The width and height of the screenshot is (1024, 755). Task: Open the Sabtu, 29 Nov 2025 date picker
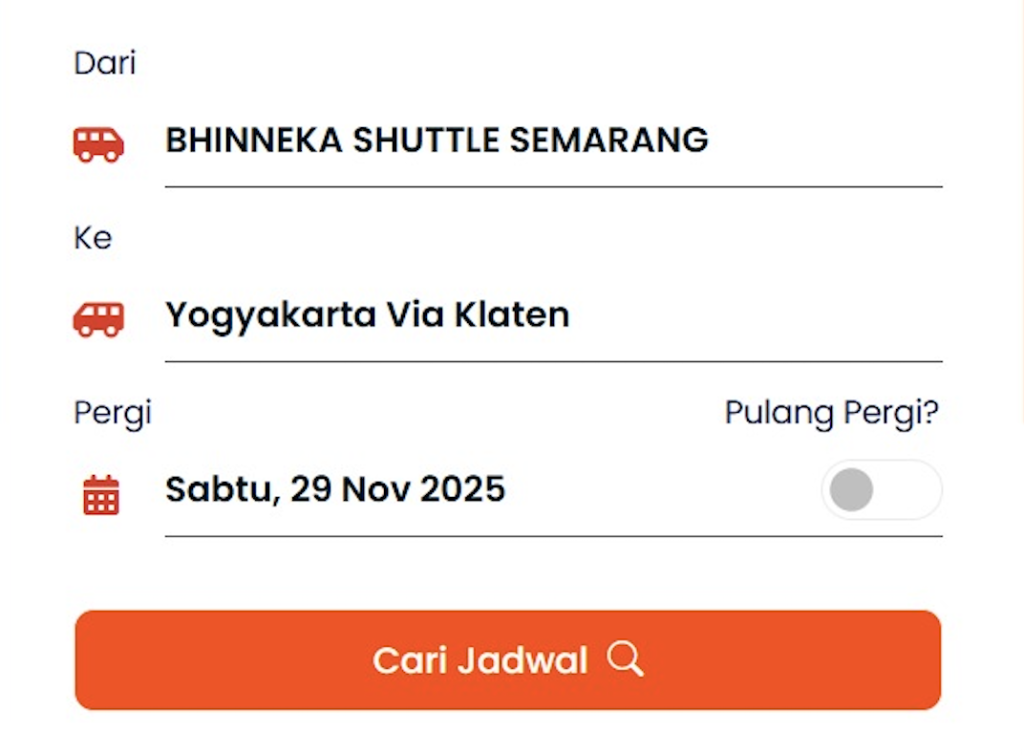click(335, 489)
